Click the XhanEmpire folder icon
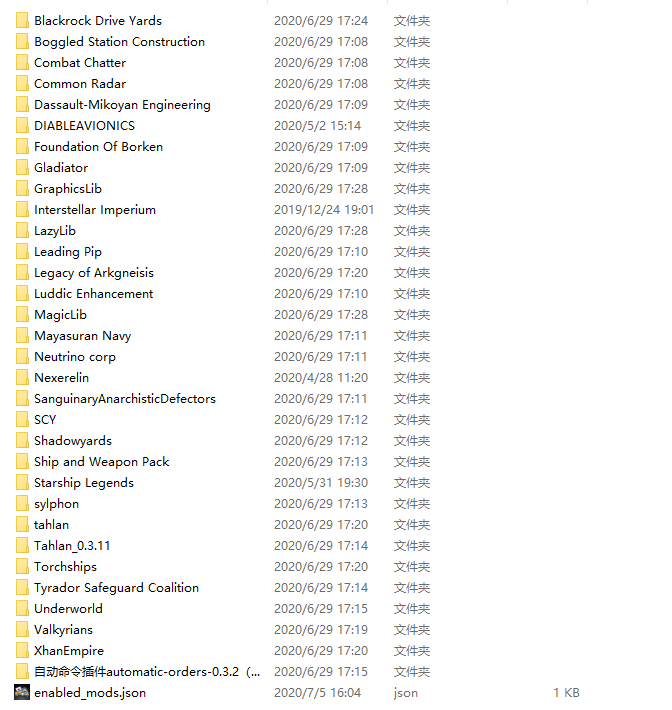The image size is (672, 710). click(22, 650)
